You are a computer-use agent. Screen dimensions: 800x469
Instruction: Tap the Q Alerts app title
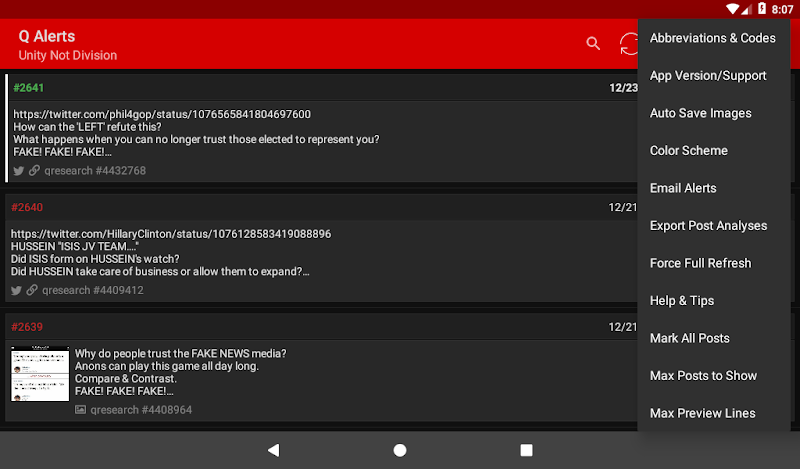[47, 36]
